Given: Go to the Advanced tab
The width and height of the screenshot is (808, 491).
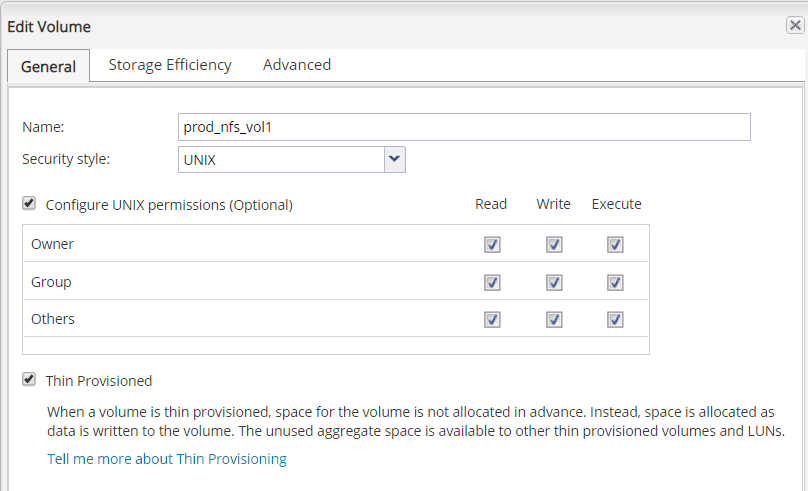Looking at the screenshot, I should tap(297, 65).
